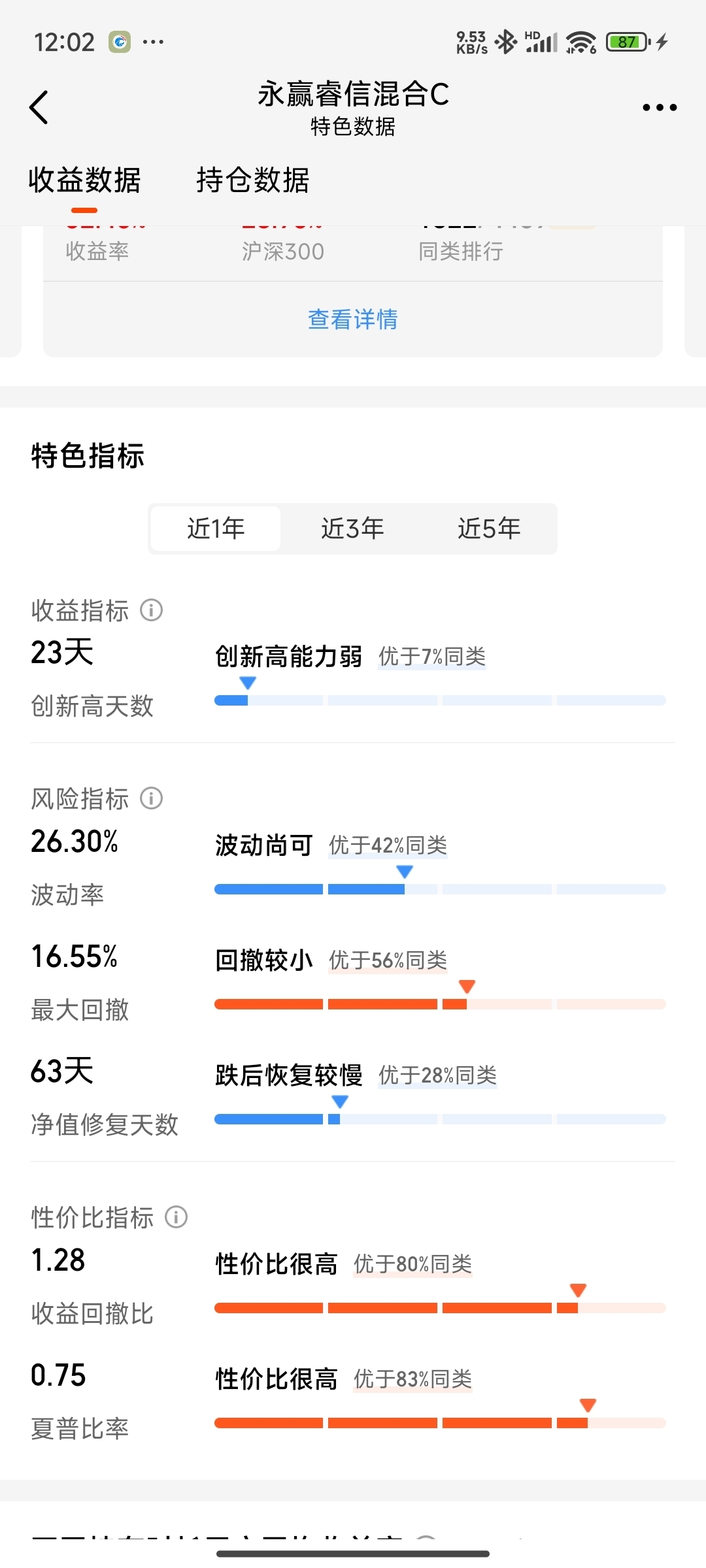Image resolution: width=706 pixels, height=1568 pixels.
Task: Tap info icon beside 风险指标
Action: [151, 798]
